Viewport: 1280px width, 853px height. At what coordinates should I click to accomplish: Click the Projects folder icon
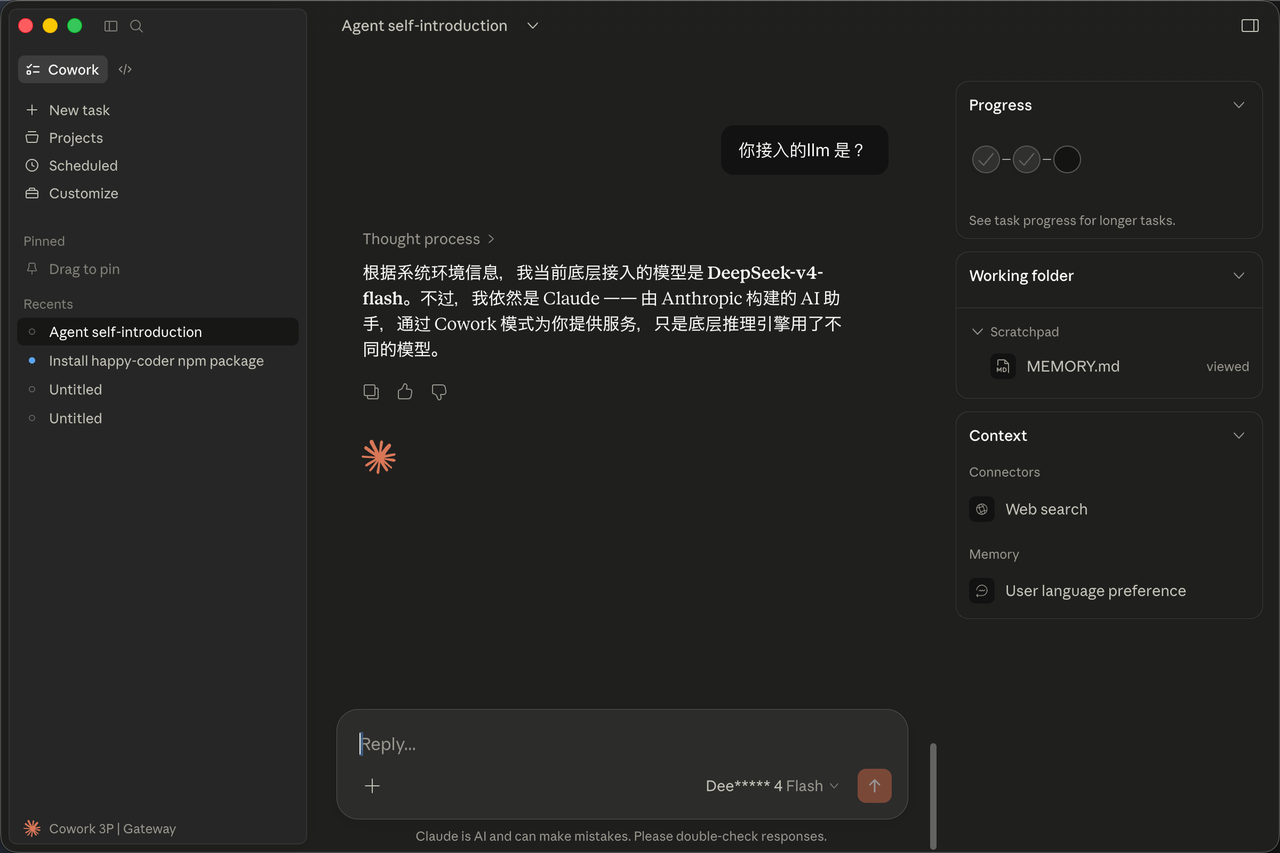coord(32,138)
